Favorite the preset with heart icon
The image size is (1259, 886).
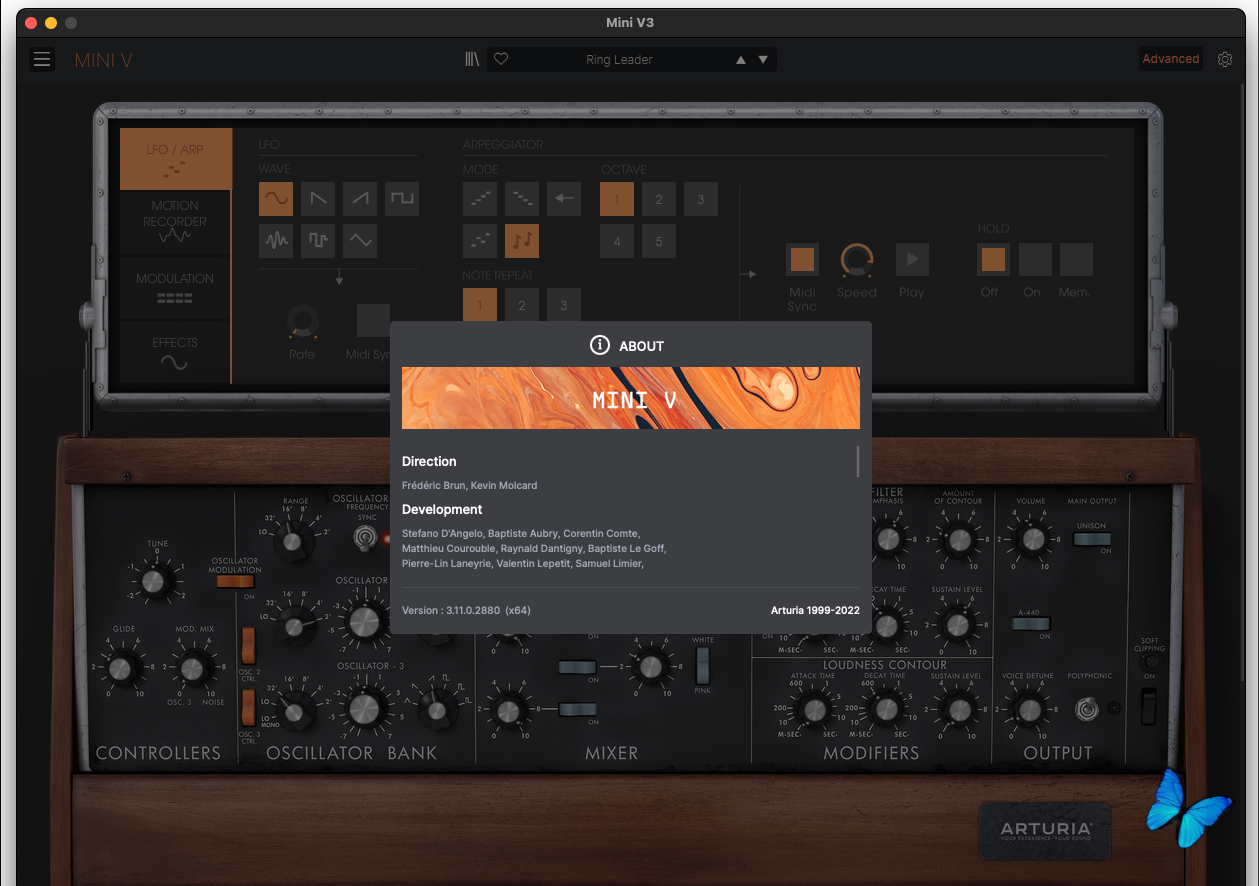click(502, 60)
